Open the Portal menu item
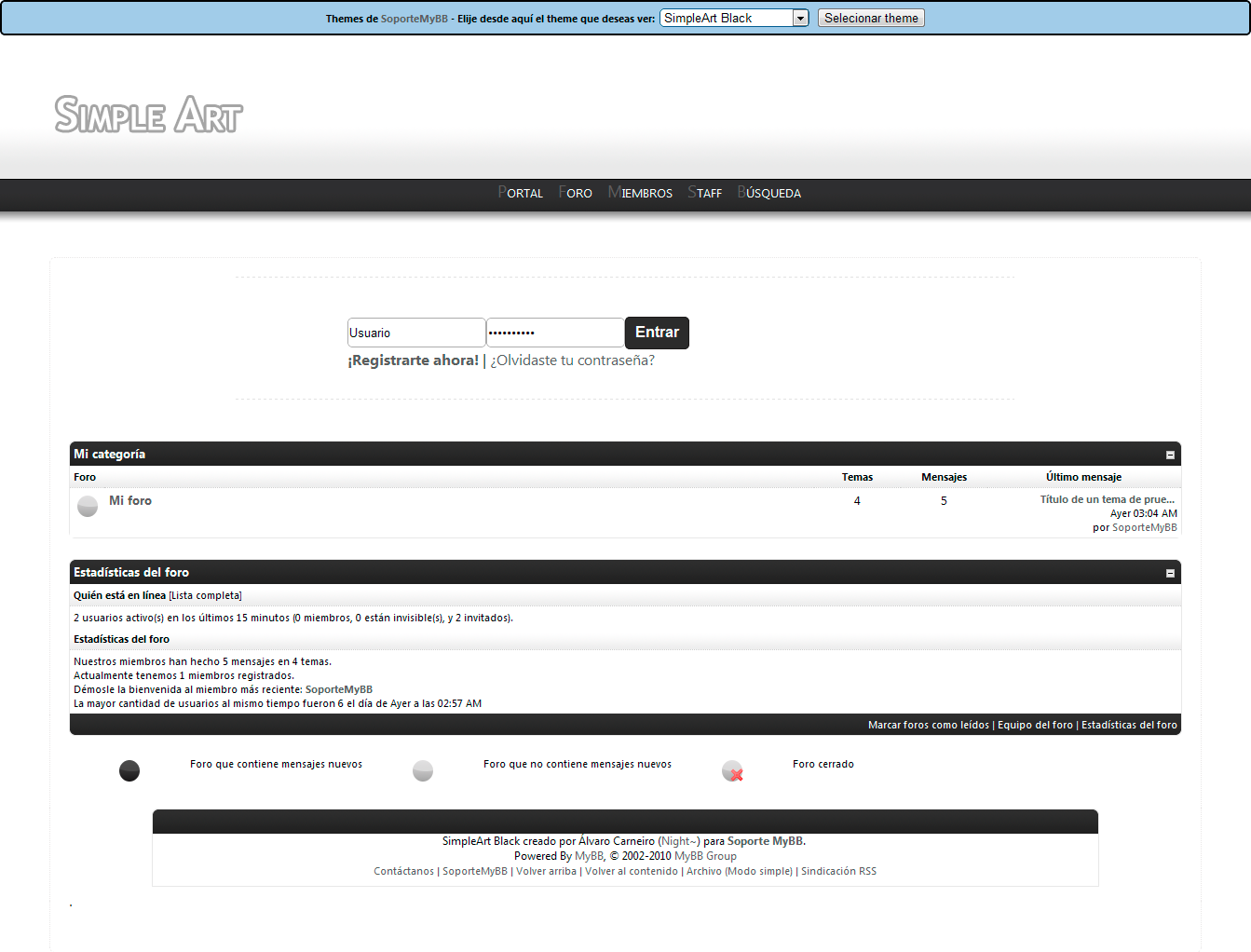Image resolution: width=1251 pixels, height=952 pixels. [521, 193]
